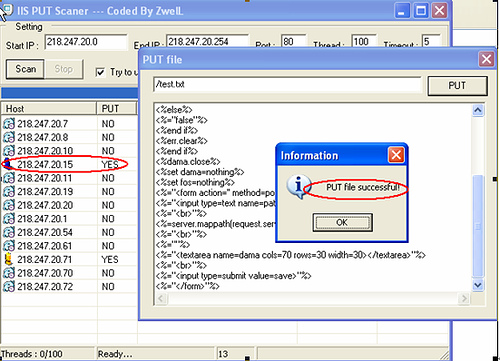This screenshot has width=500, height=361.
Task: Maximize the IIS PUT Scaner window
Action: click(421, 11)
